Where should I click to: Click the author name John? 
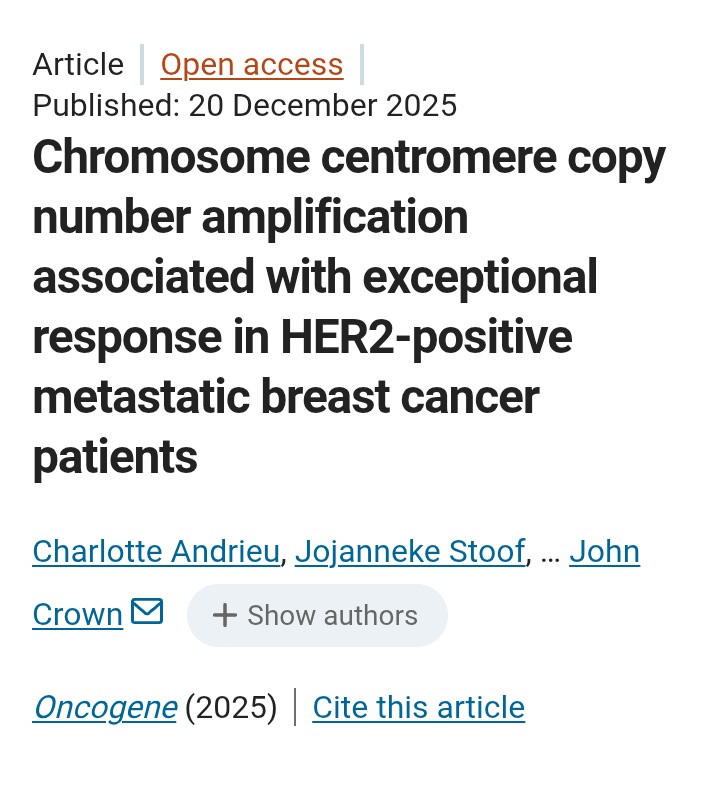[604, 551]
